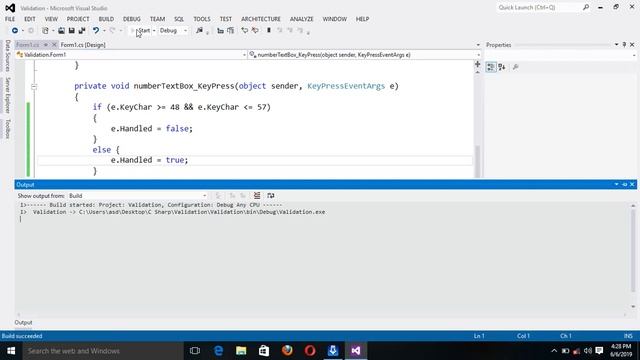Switch to the Form1.cs [Design] tab

(83, 45)
